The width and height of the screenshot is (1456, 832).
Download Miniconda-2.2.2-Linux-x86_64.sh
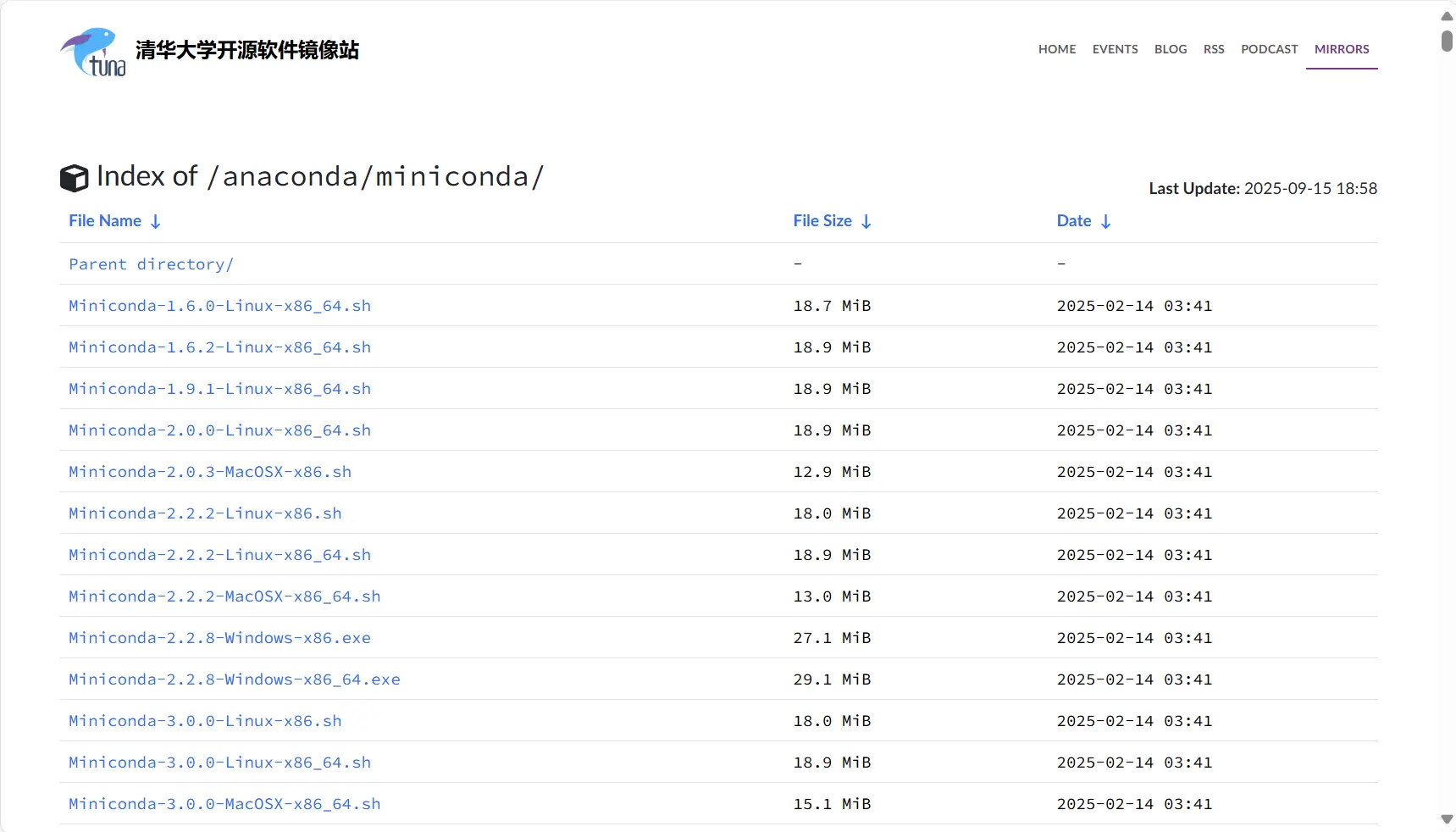220,555
